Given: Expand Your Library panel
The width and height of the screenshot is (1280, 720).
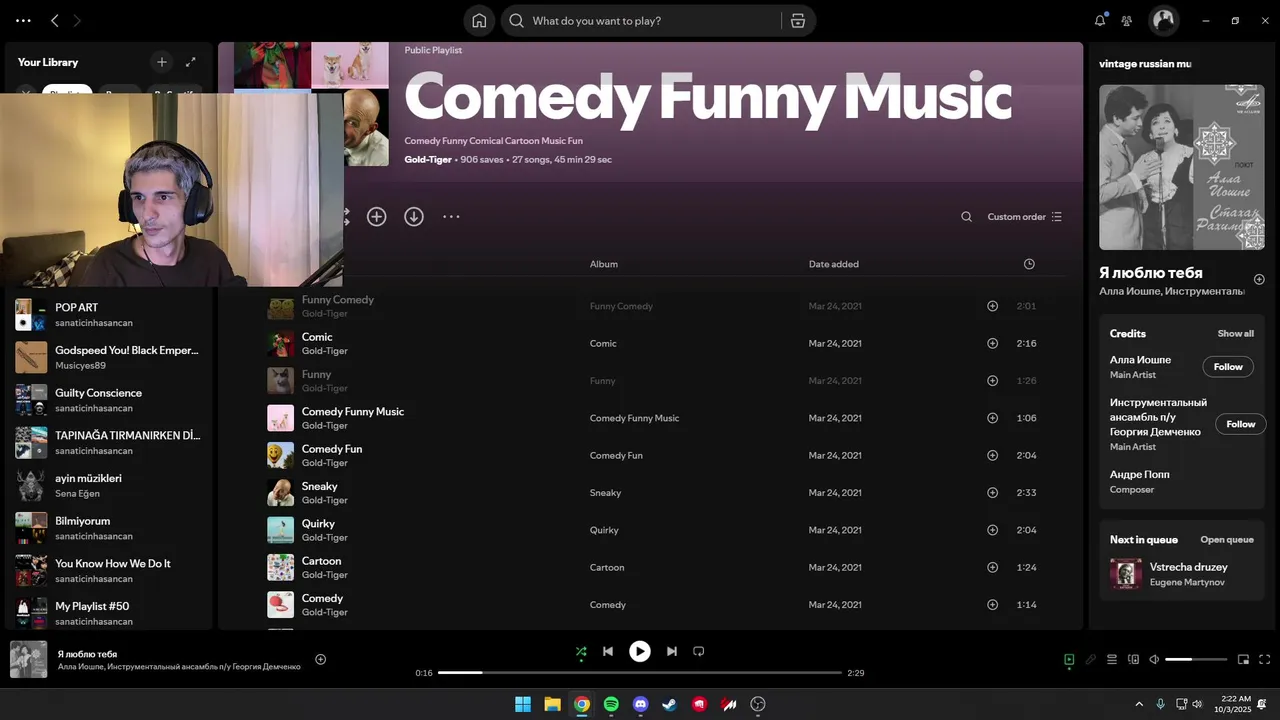Looking at the screenshot, I should [191, 62].
